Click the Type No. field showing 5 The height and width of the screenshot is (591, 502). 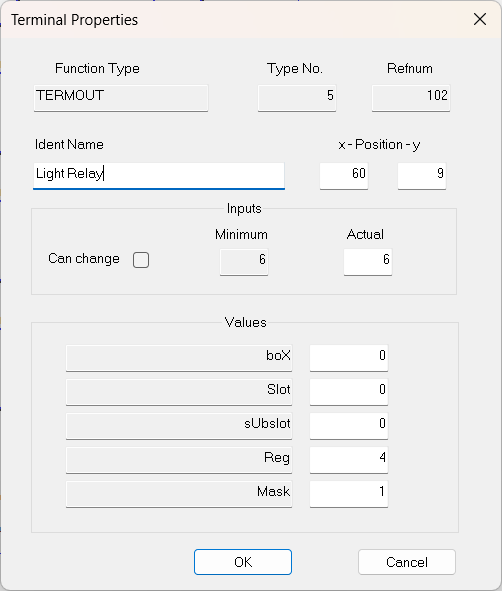pyautogui.click(x=297, y=97)
